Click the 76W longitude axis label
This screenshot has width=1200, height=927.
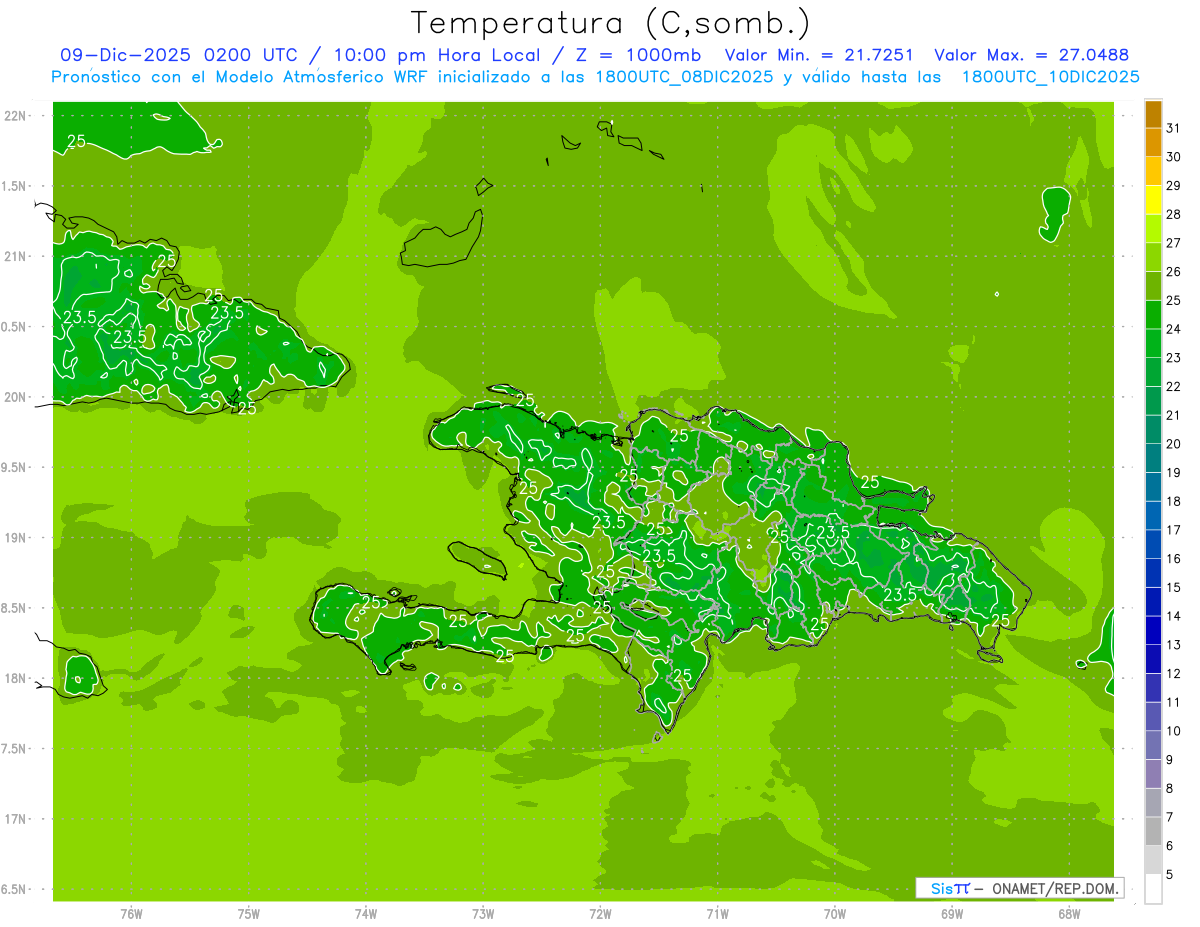[x=131, y=913]
